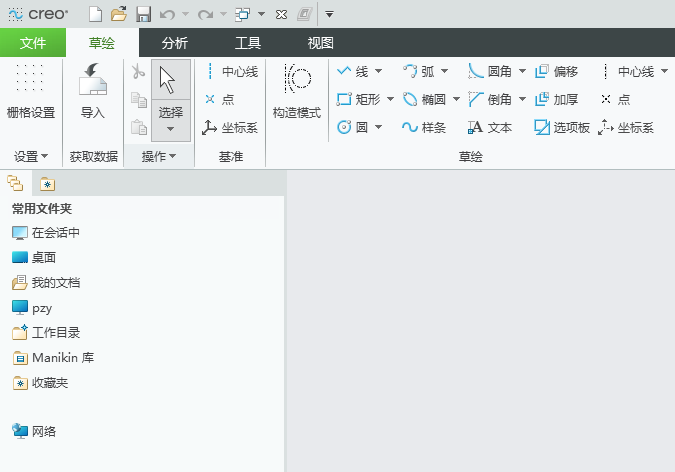Switch to the 视图 tab
This screenshot has width=675, height=472.
coord(321,43)
